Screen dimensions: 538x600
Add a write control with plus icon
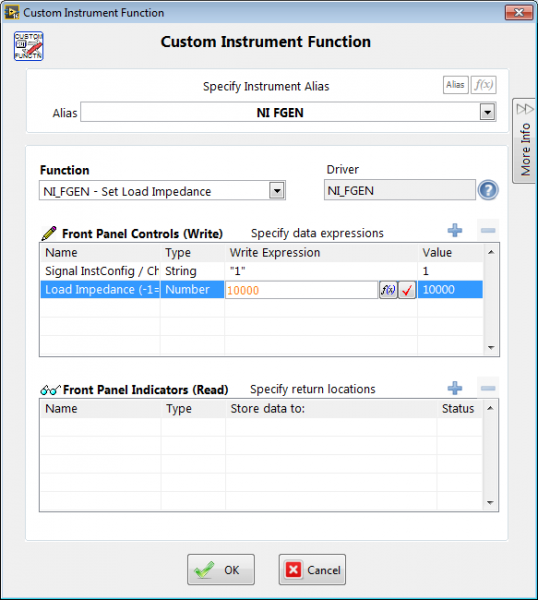coord(455,231)
